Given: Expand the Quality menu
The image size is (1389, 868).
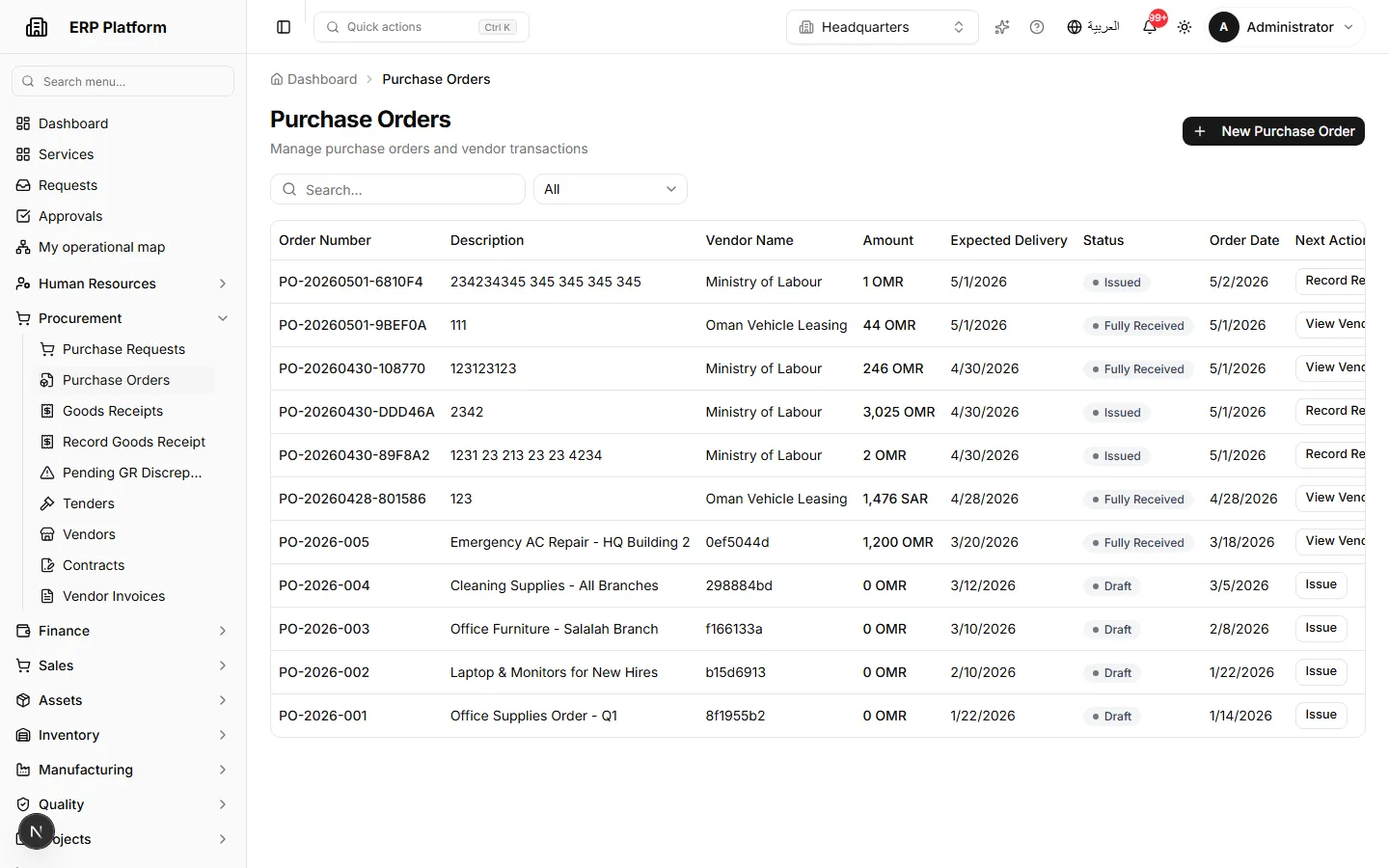Looking at the screenshot, I should 123,804.
